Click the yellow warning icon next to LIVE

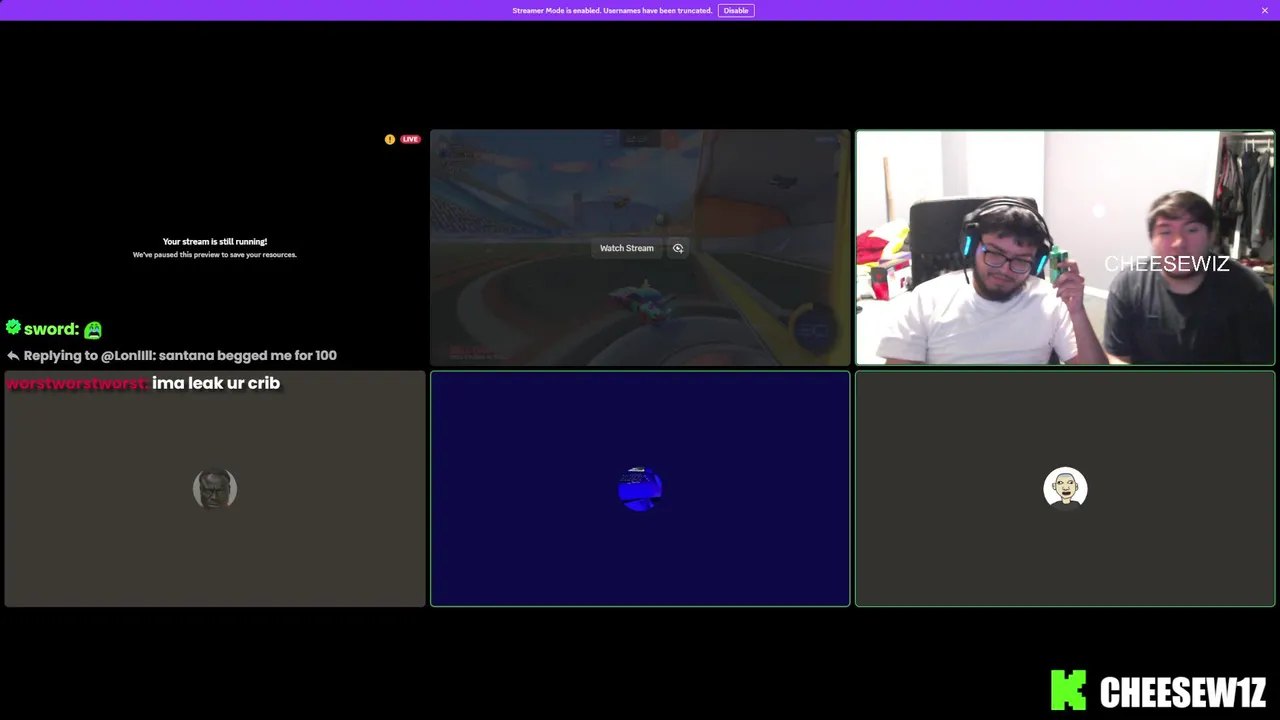click(390, 139)
